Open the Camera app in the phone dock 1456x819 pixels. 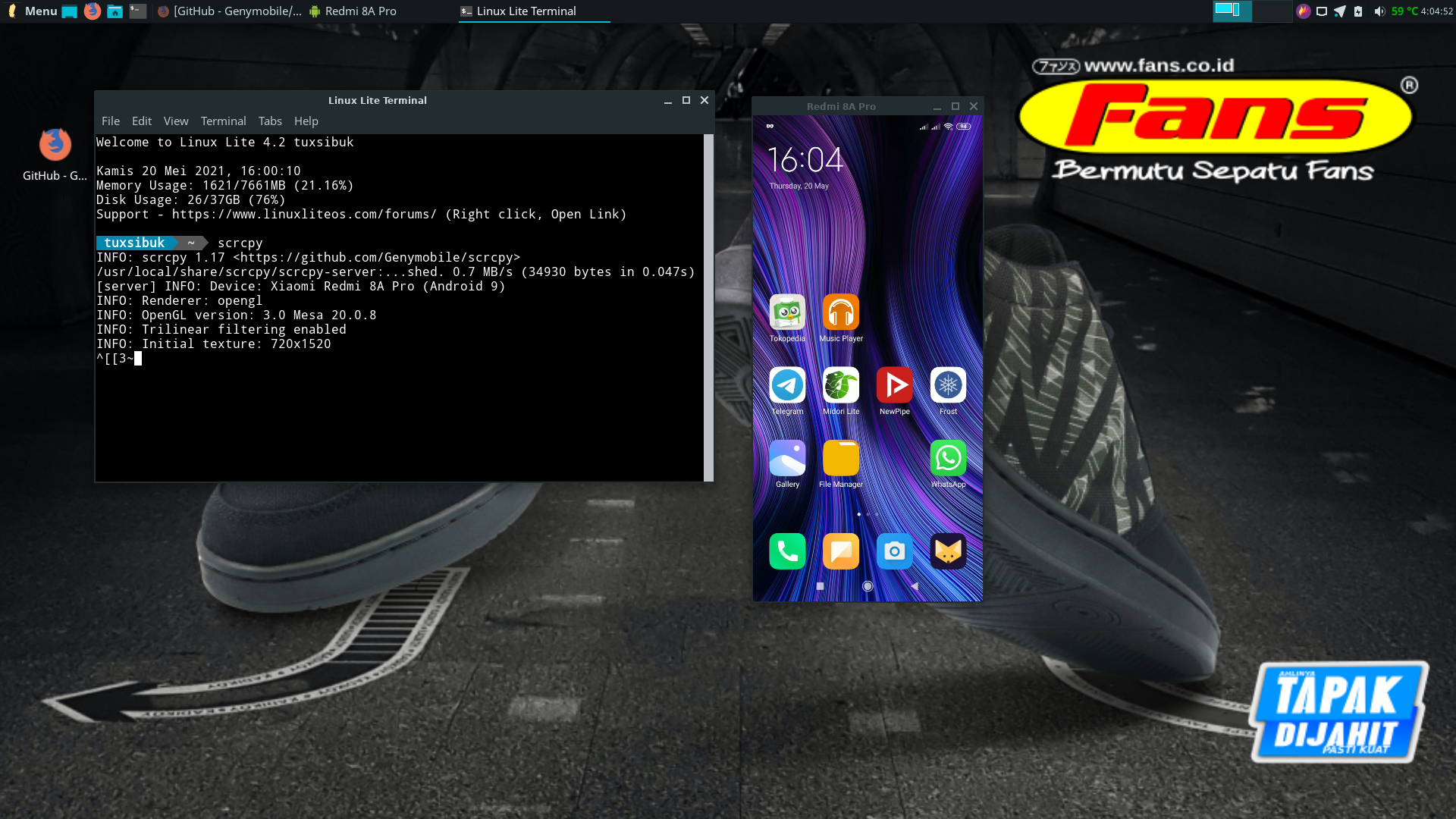point(894,551)
